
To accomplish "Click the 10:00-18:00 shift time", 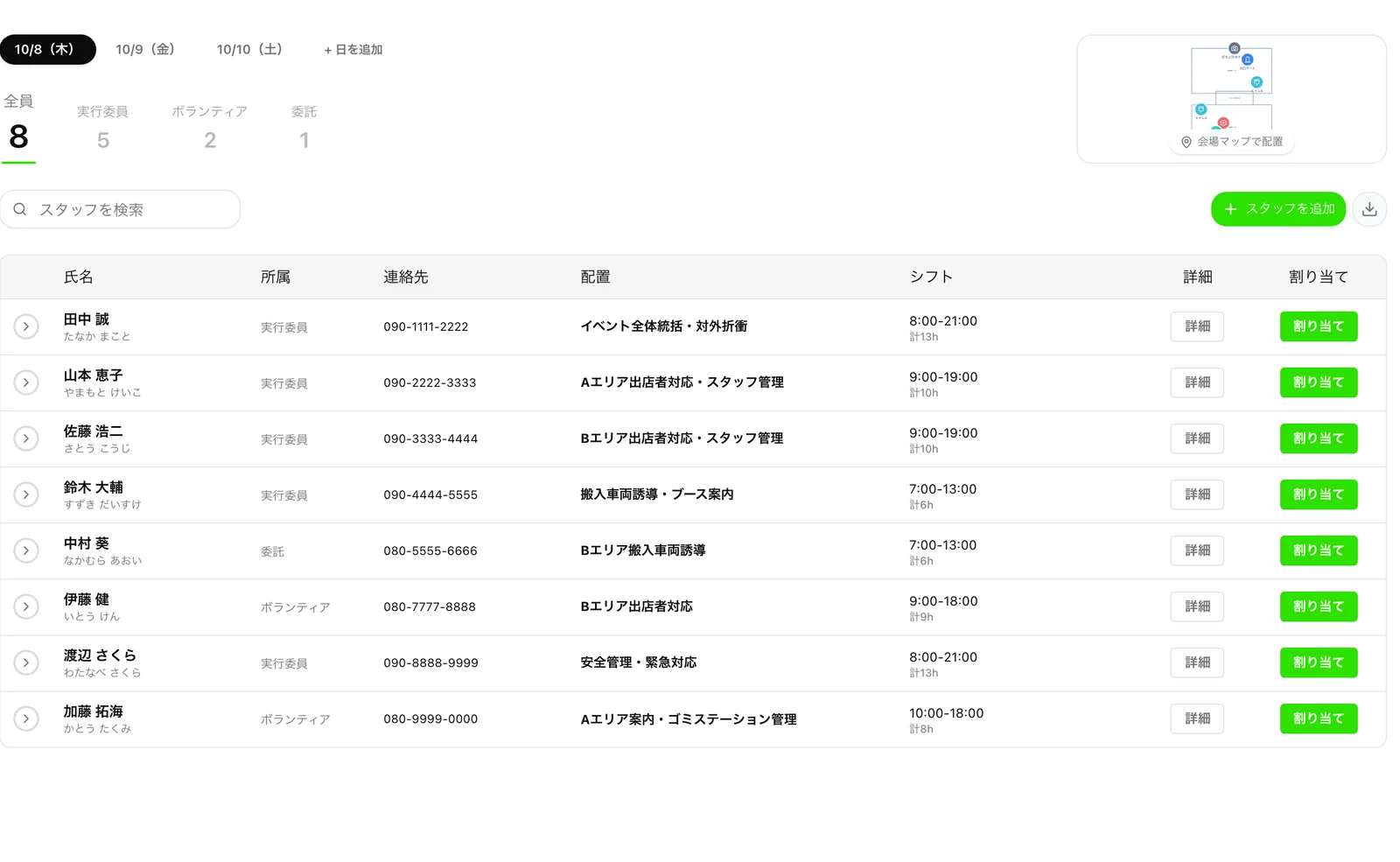I will point(946,713).
